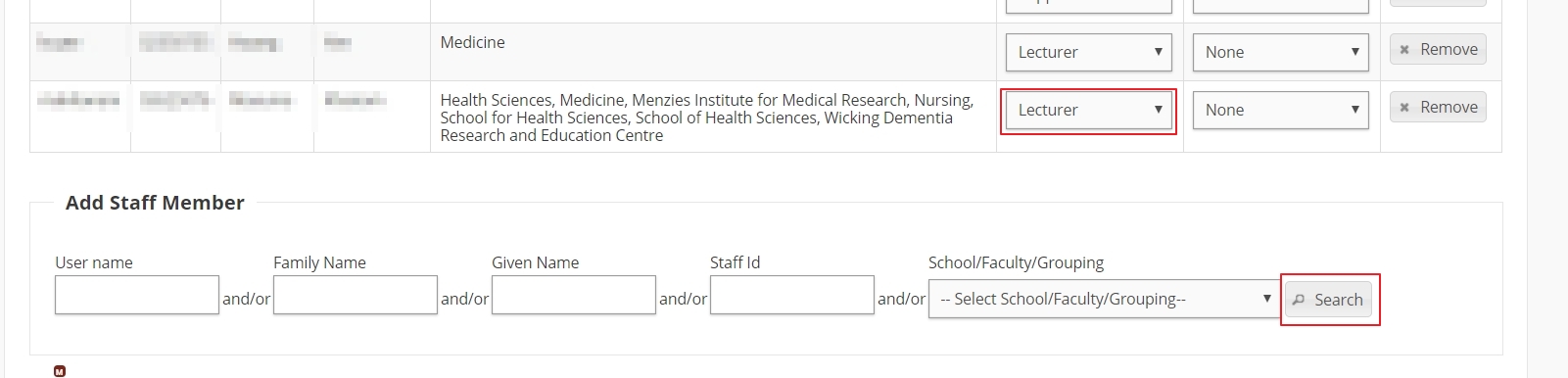Click the Given Name input field
This screenshot has height=378, width=1568.
[574, 295]
